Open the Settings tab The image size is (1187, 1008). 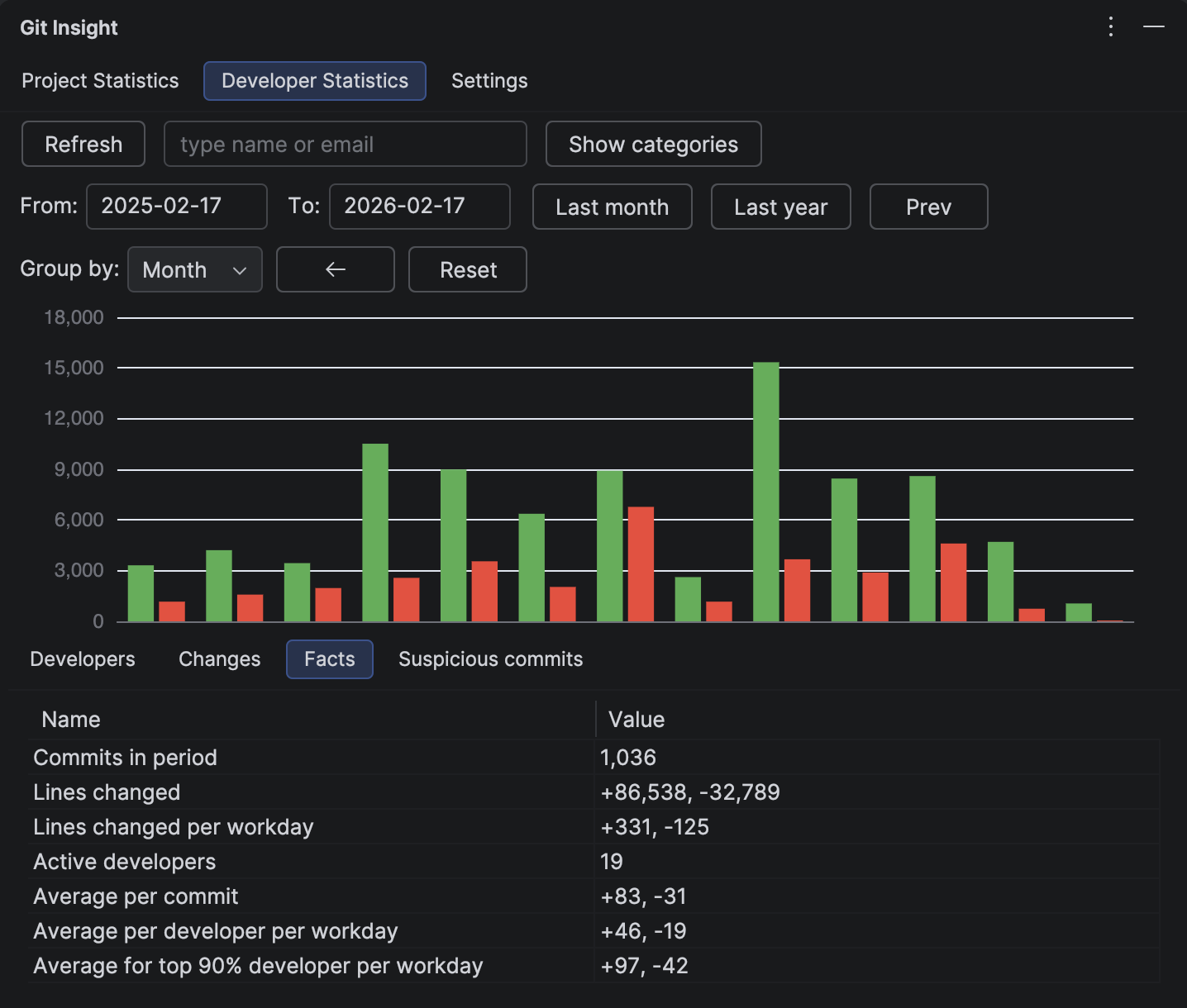(x=489, y=80)
